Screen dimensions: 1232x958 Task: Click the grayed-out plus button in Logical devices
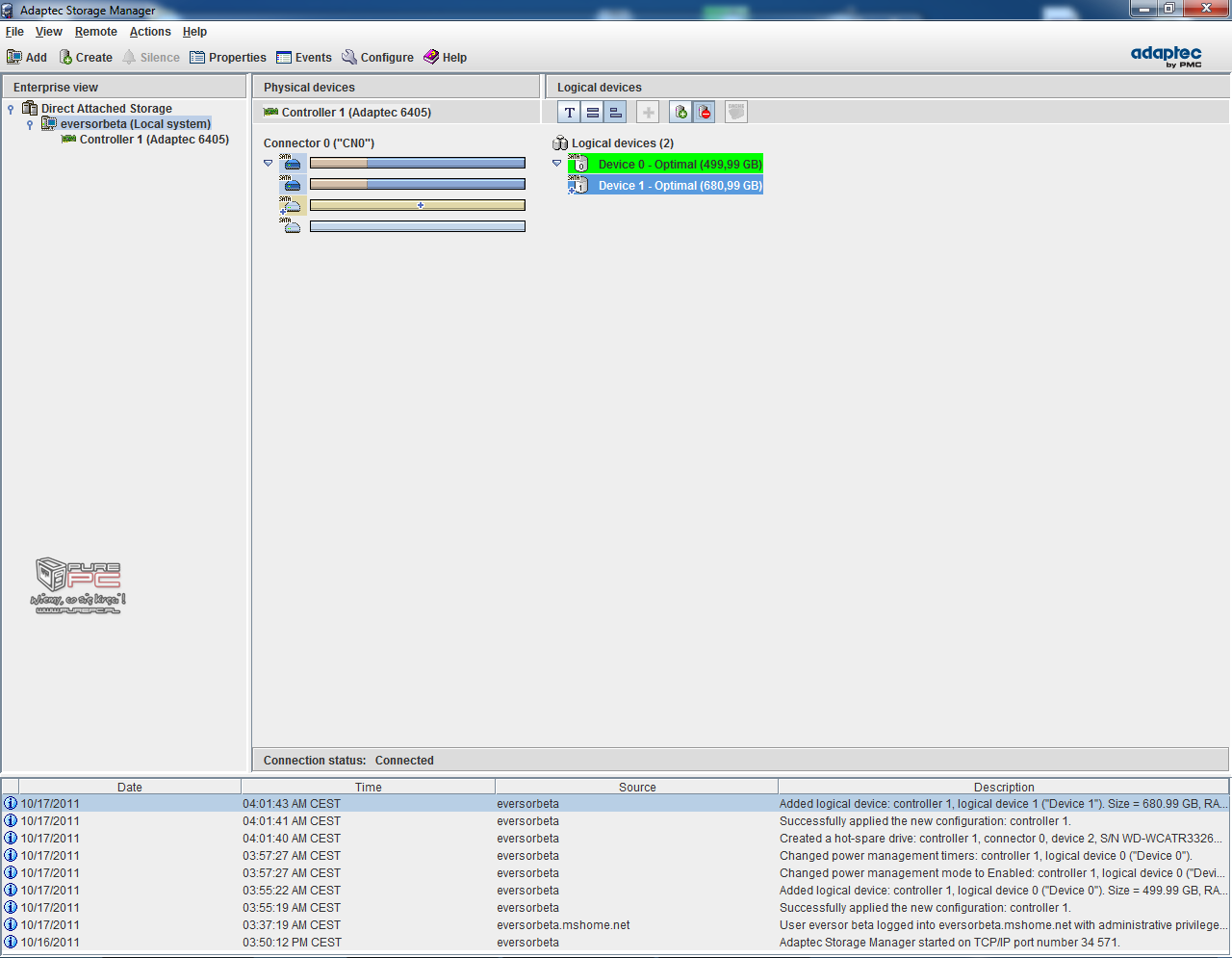(x=649, y=113)
